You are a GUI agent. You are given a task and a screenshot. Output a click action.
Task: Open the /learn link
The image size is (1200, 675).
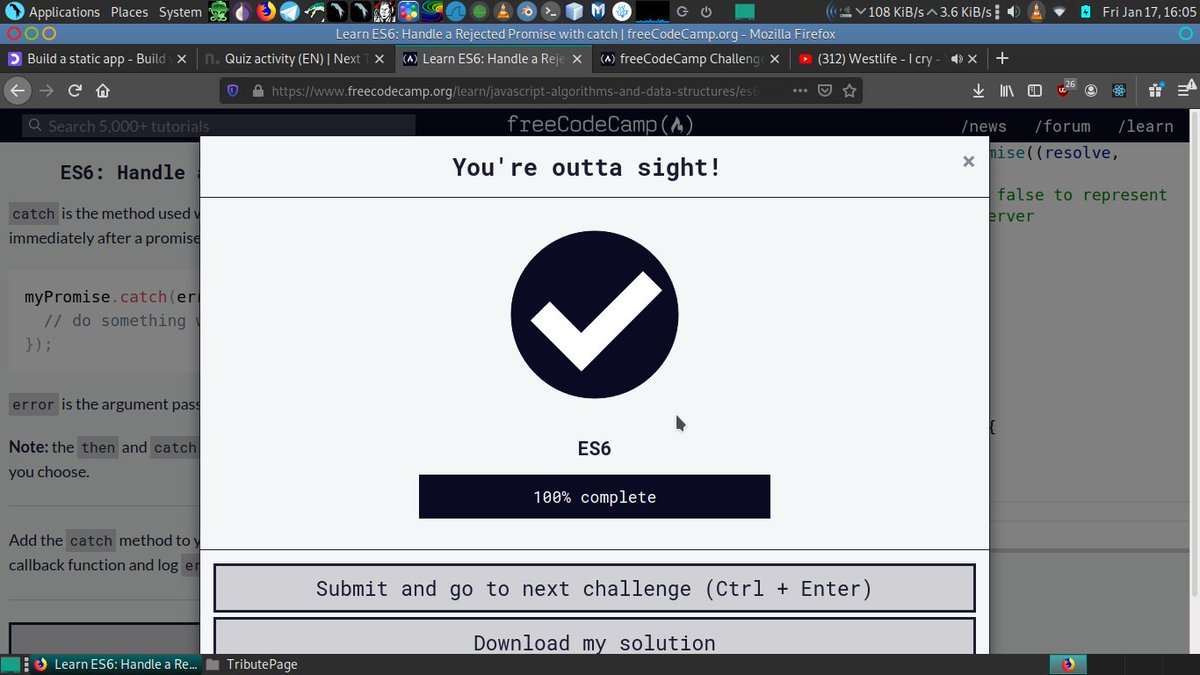[1145, 126]
